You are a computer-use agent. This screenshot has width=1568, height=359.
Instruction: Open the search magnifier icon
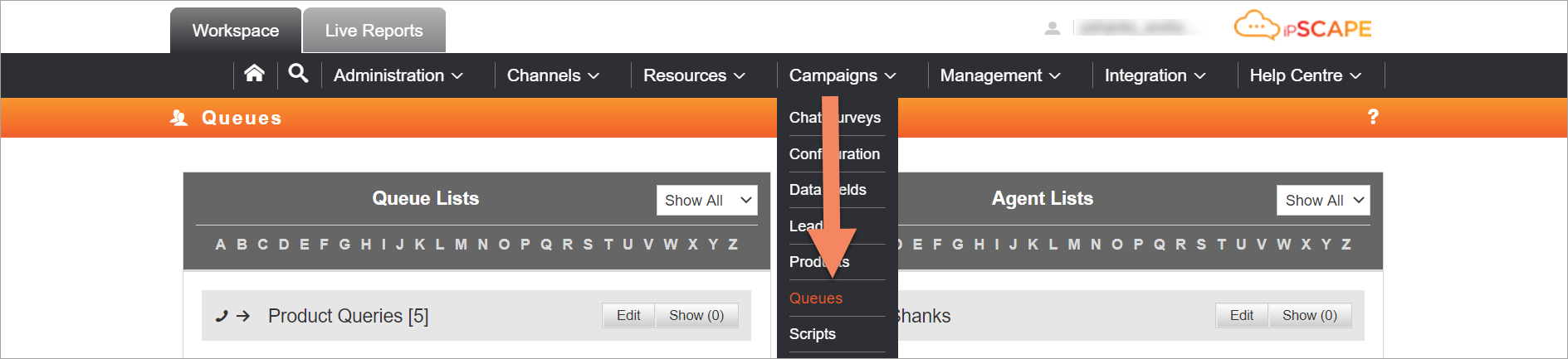[298, 74]
